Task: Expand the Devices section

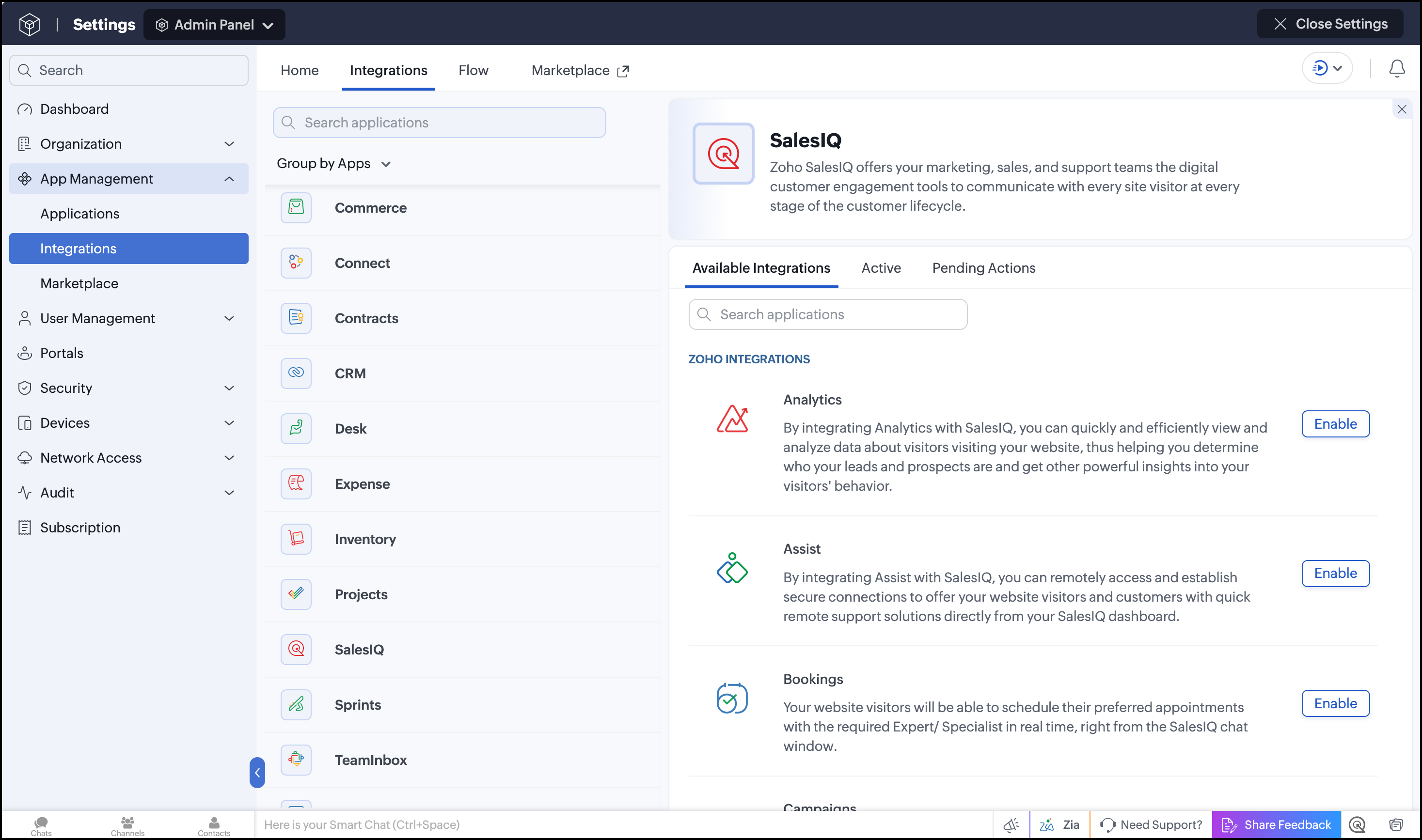Action: (x=229, y=423)
